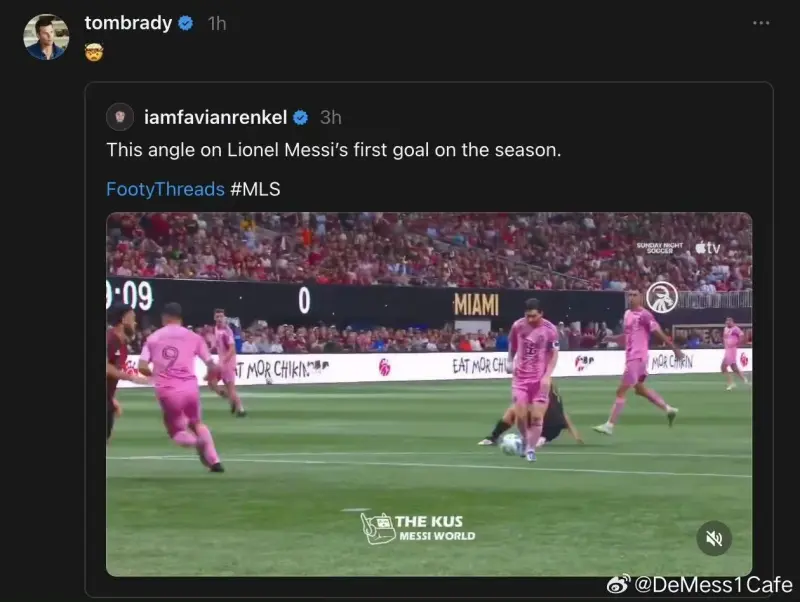This screenshot has height=602, width=800.
Task: Open the #MLS hashtag
Action: [x=255, y=189]
